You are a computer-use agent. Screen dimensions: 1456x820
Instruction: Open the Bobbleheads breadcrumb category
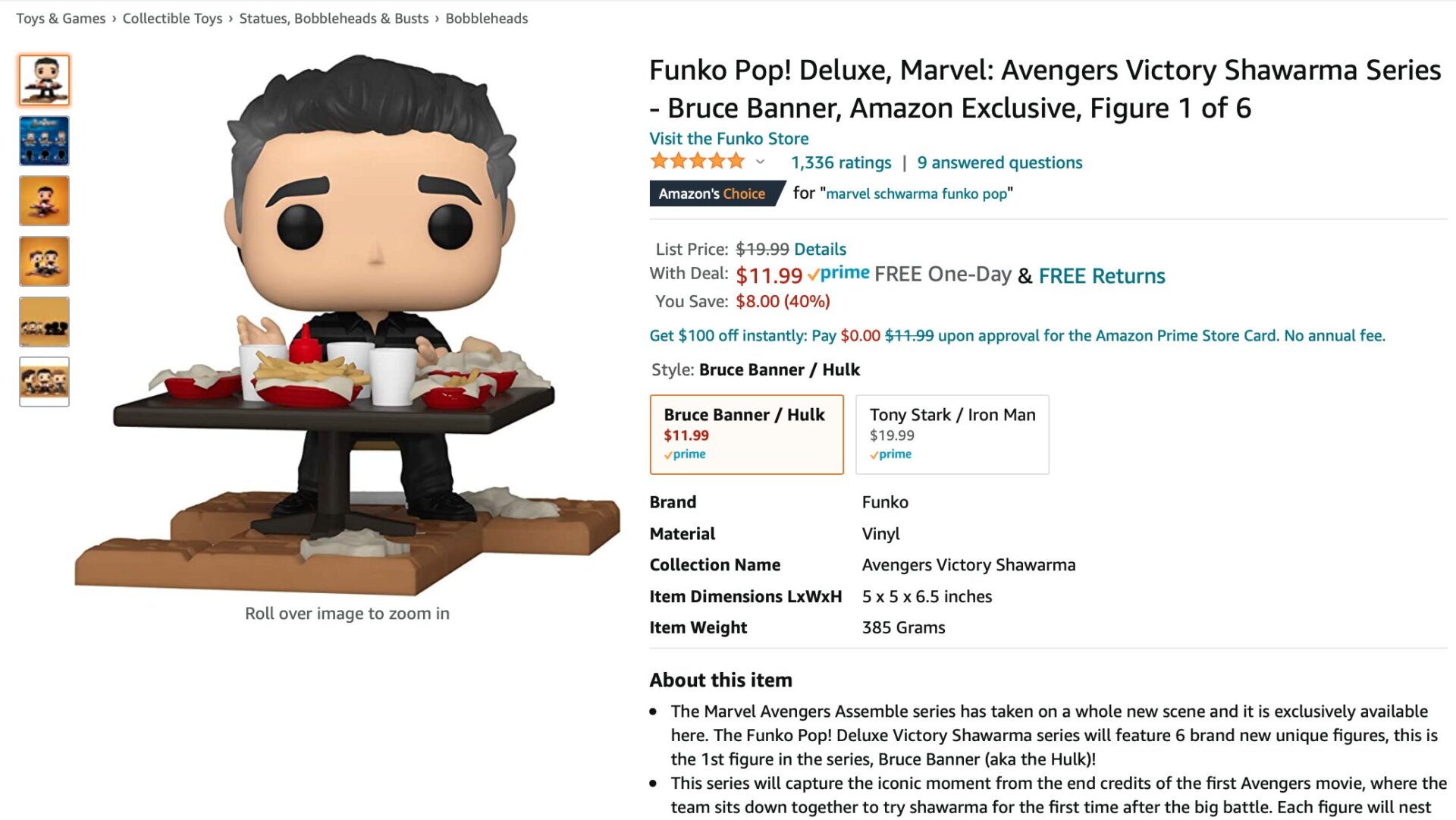point(485,17)
